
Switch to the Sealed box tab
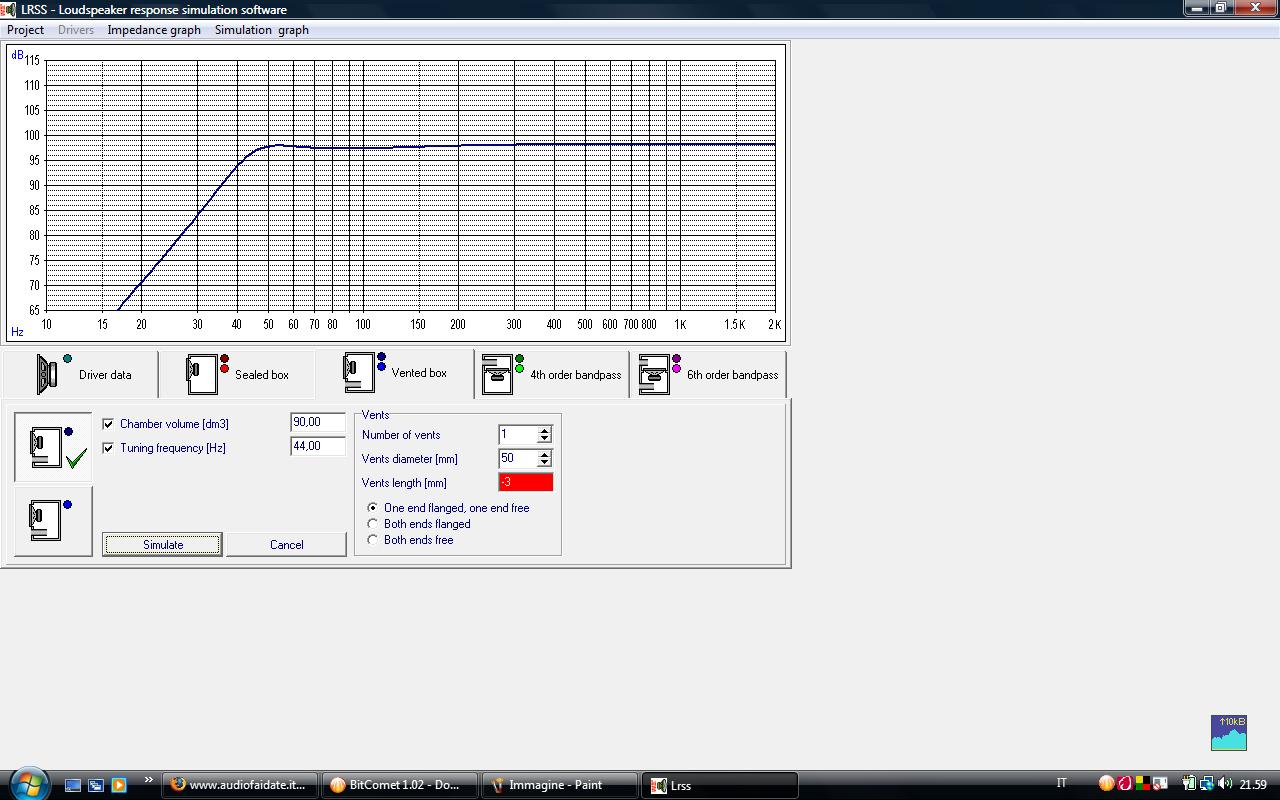pyautogui.click(x=237, y=375)
